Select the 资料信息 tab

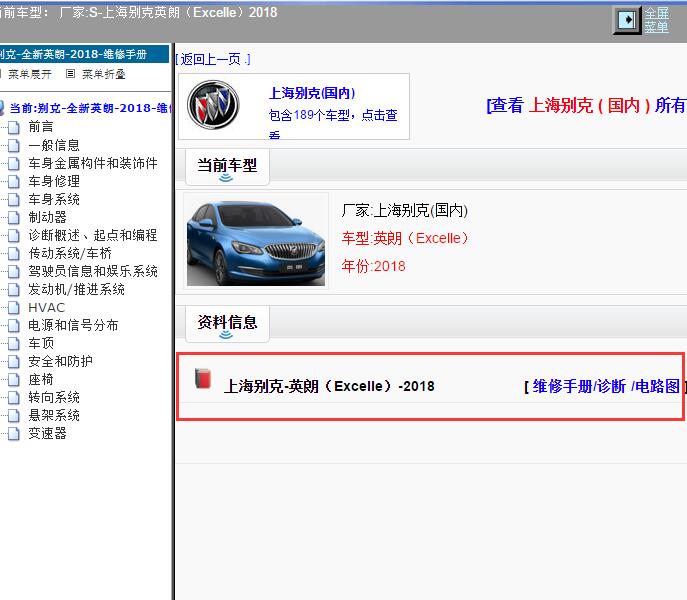pos(227,323)
